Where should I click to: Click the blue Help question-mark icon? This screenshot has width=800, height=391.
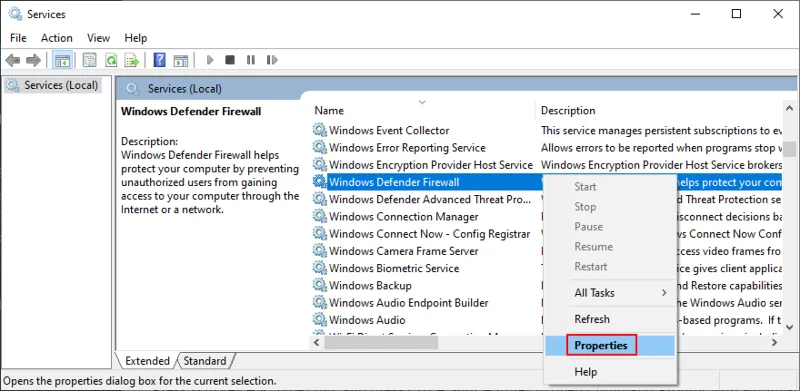point(160,60)
